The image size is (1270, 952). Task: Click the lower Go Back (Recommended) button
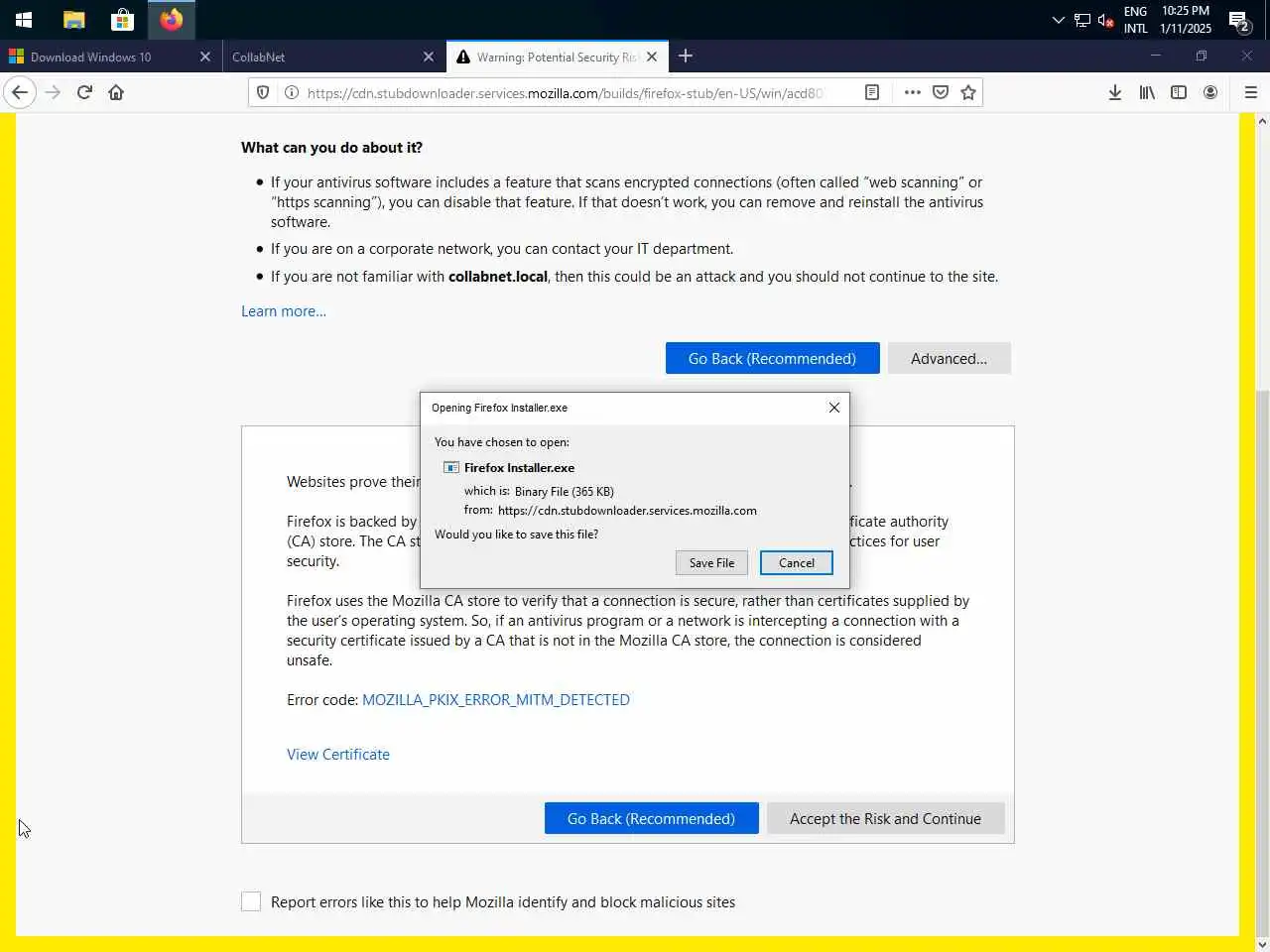[x=651, y=819]
